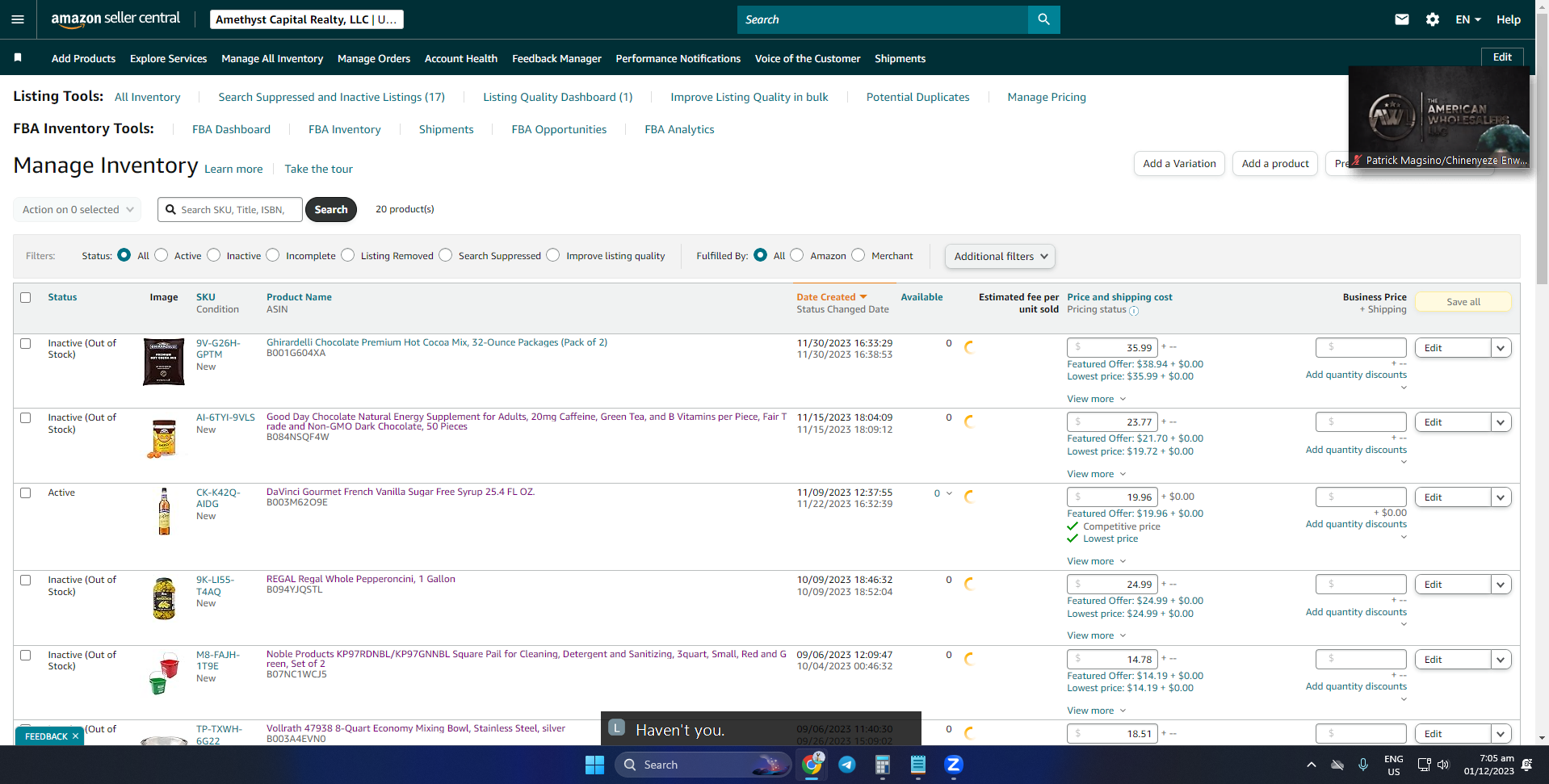Select the Inactive status radio button
The image size is (1549, 784).
[214, 255]
